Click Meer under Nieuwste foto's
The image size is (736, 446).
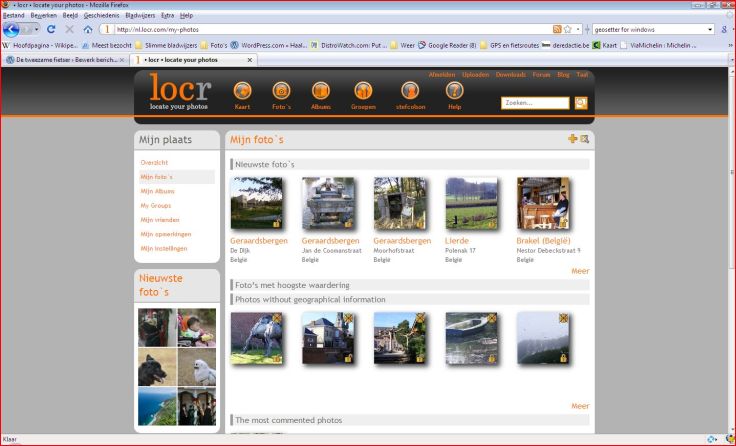(580, 271)
